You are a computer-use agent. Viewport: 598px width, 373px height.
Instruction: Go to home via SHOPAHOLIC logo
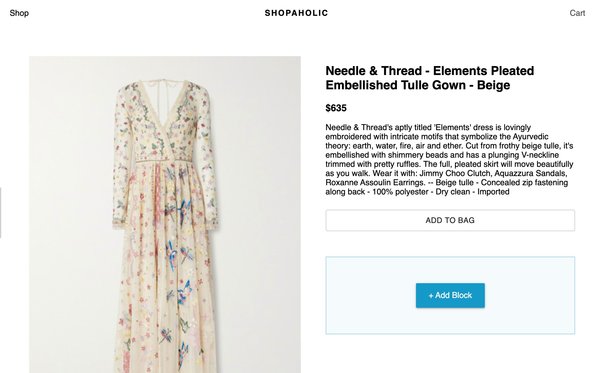296,13
